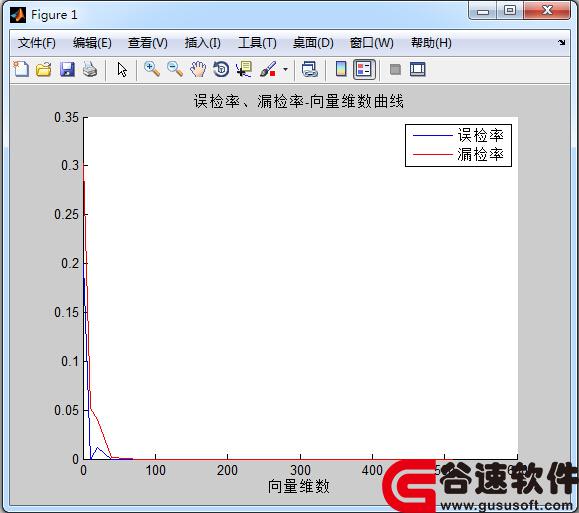Image resolution: width=579 pixels, height=513 pixels.
Task: Click the New Figure icon
Action: tap(21, 69)
